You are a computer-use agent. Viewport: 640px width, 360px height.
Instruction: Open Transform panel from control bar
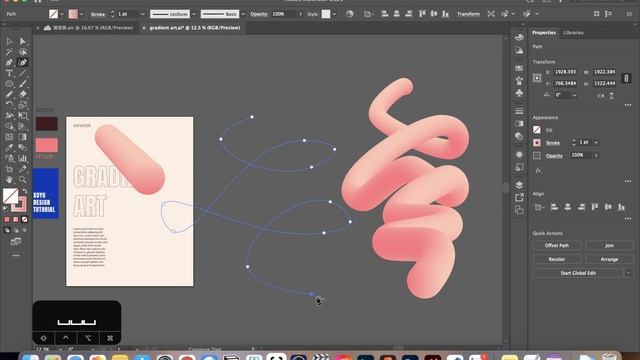click(x=468, y=14)
